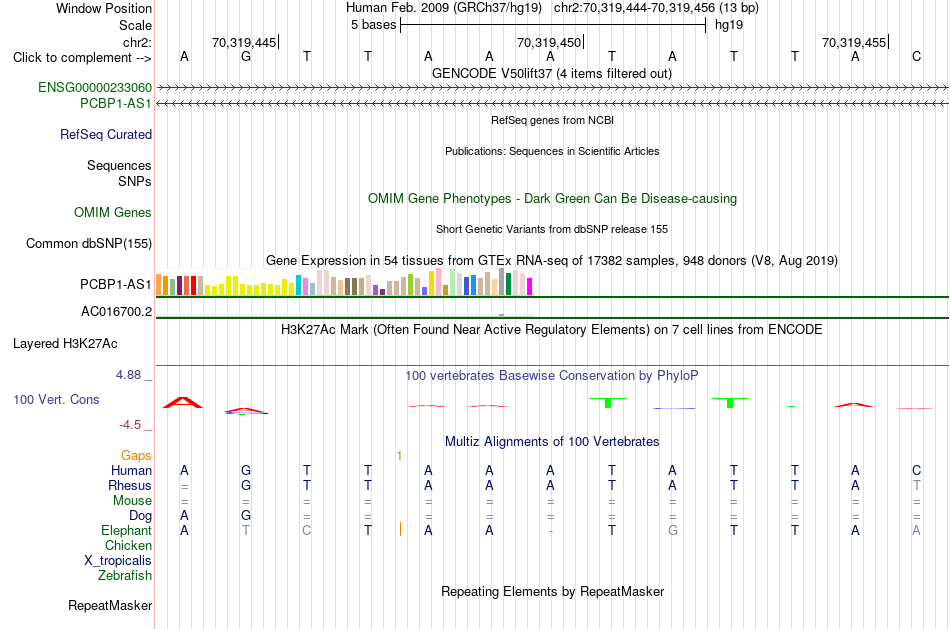Click the Dog species label
The image size is (950, 629).
coord(141,516)
